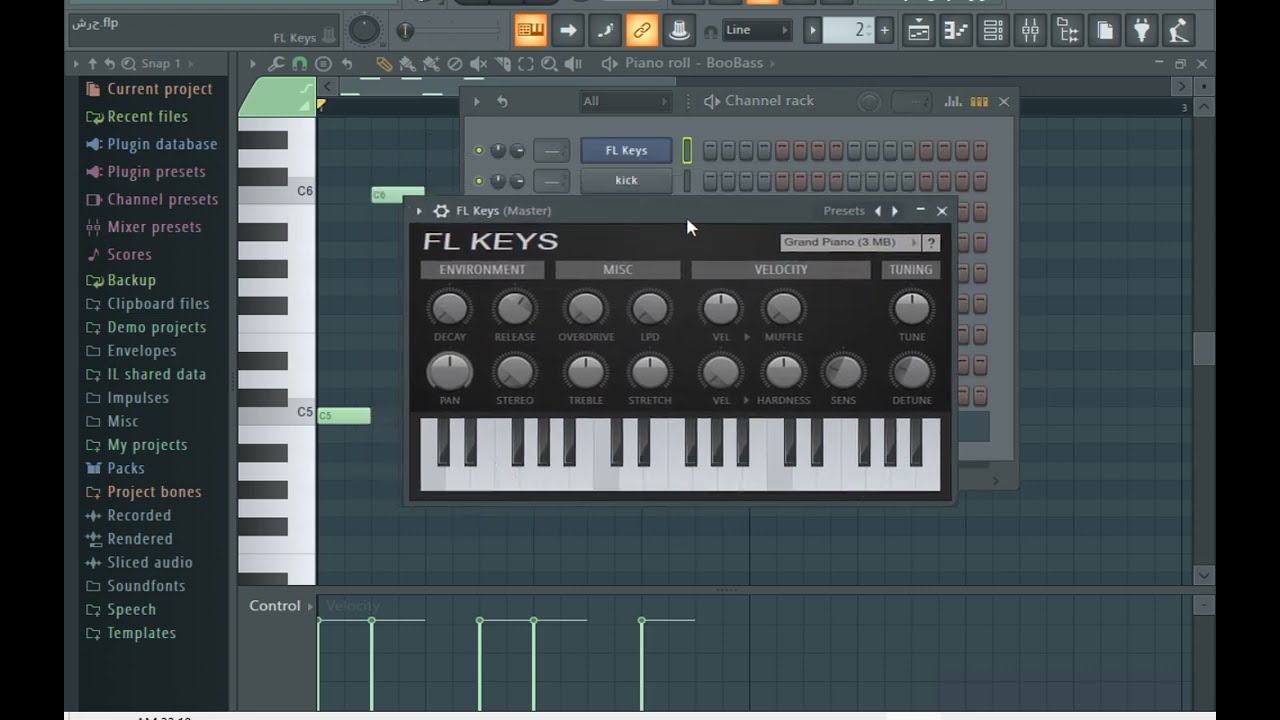
Task: Go to previous FL Keys preset
Action: pos(878,211)
